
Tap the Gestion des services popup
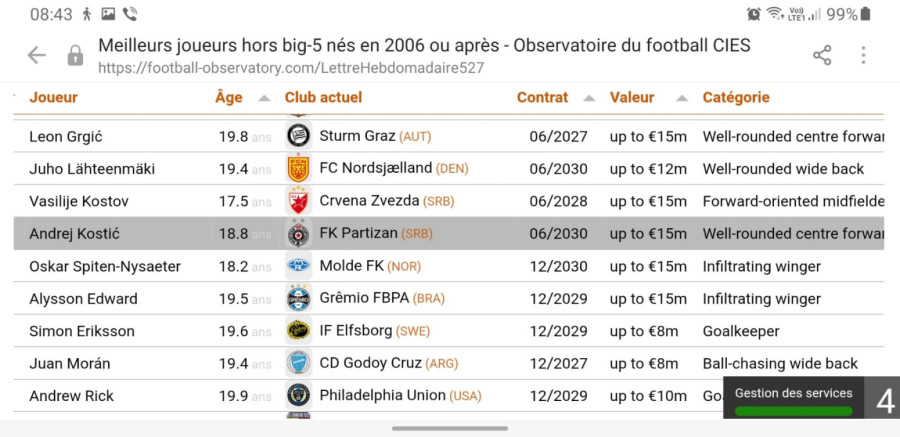pos(794,393)
